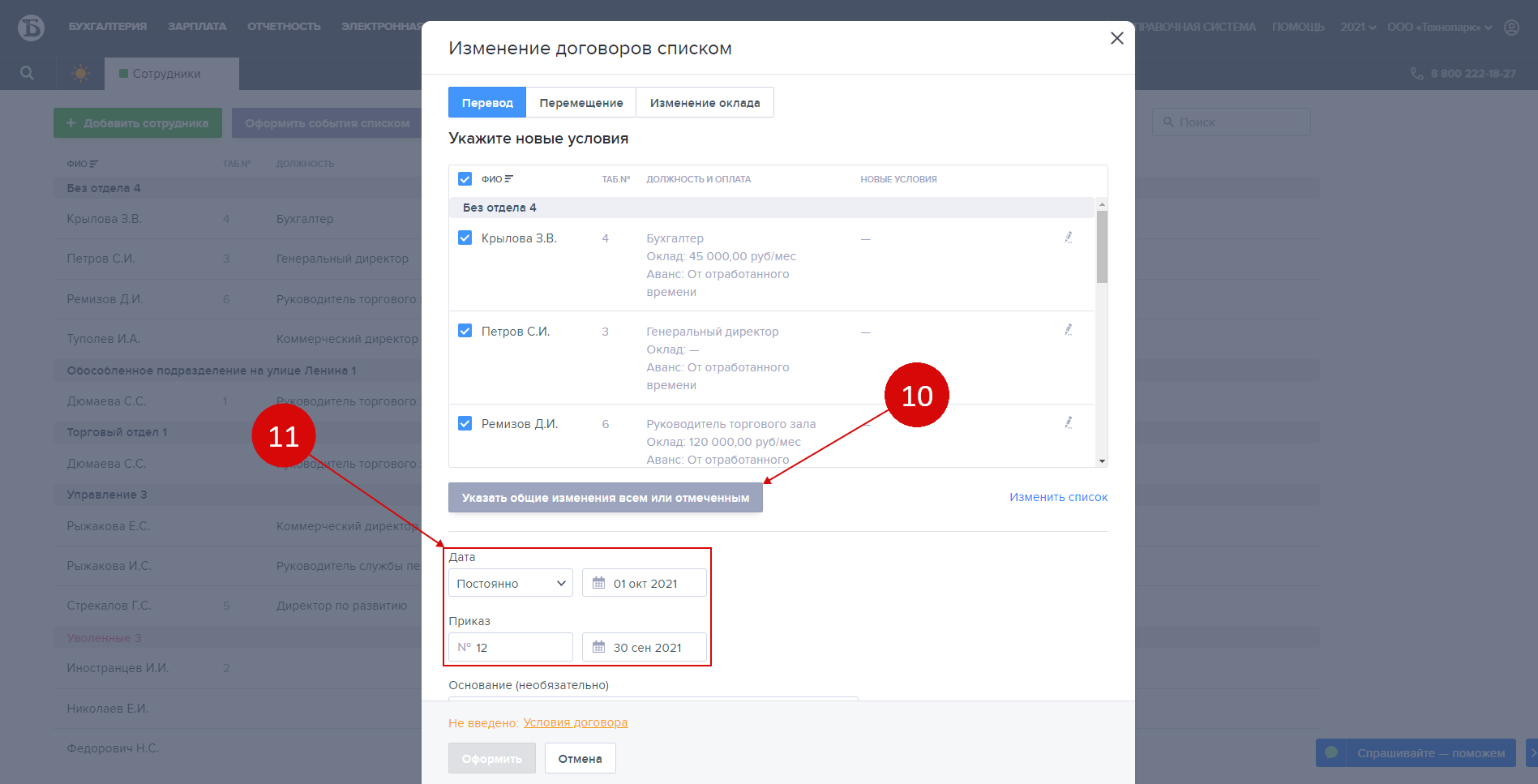Click the employee list scrollbar thumb
1538x784 pixels.
click(x=1102, y=246)
